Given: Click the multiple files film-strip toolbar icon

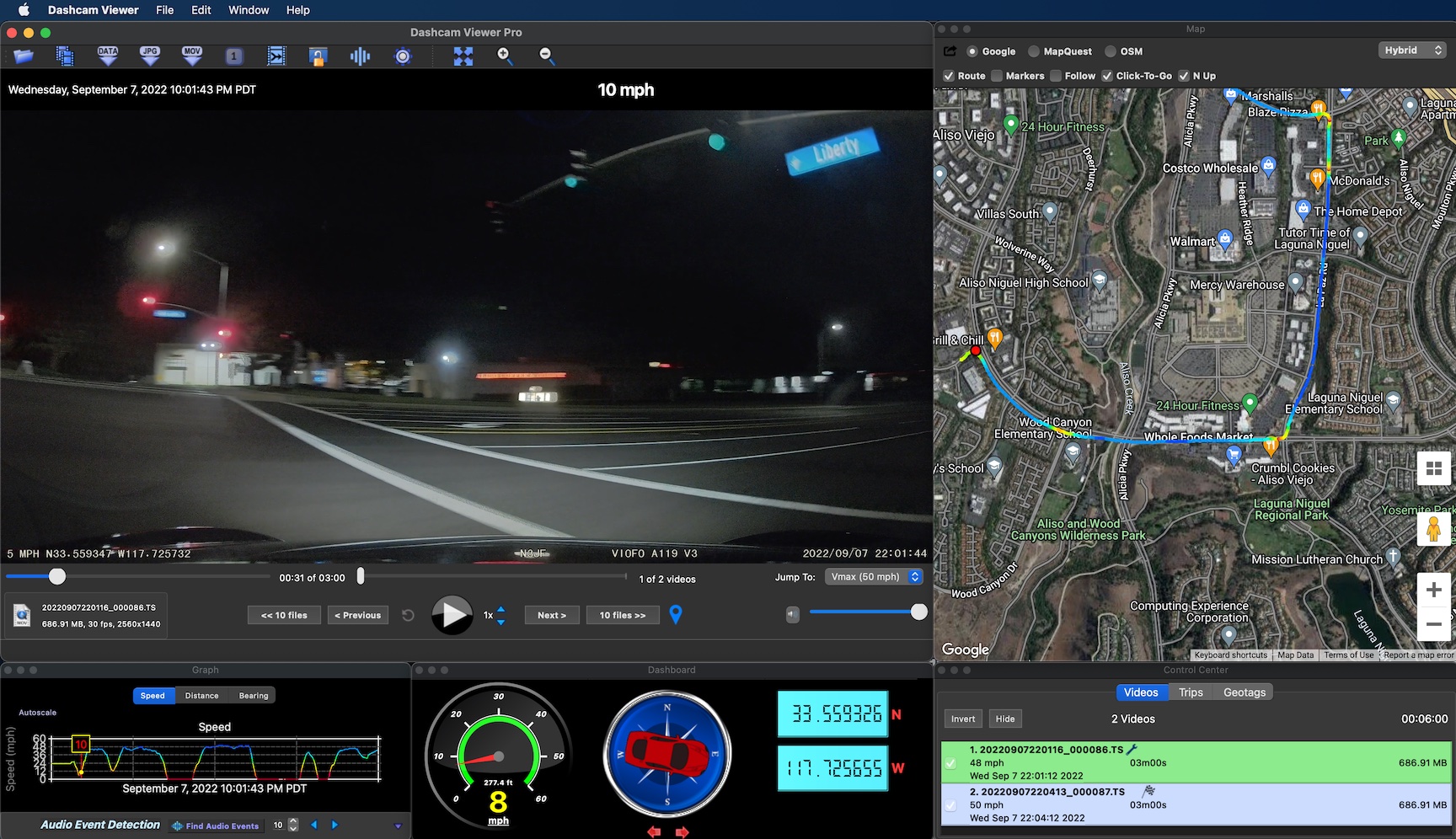Looking at the screenshot, I should tap(65, 56).
